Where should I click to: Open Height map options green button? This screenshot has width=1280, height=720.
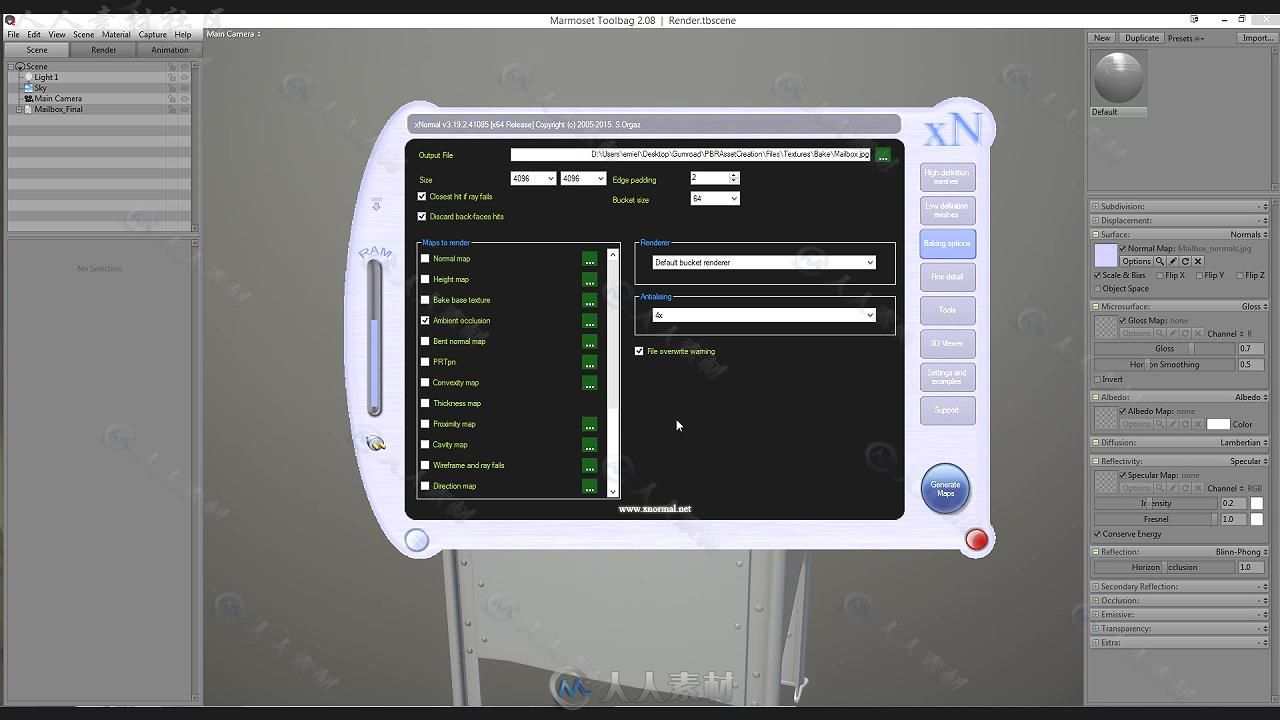(589, 280)
